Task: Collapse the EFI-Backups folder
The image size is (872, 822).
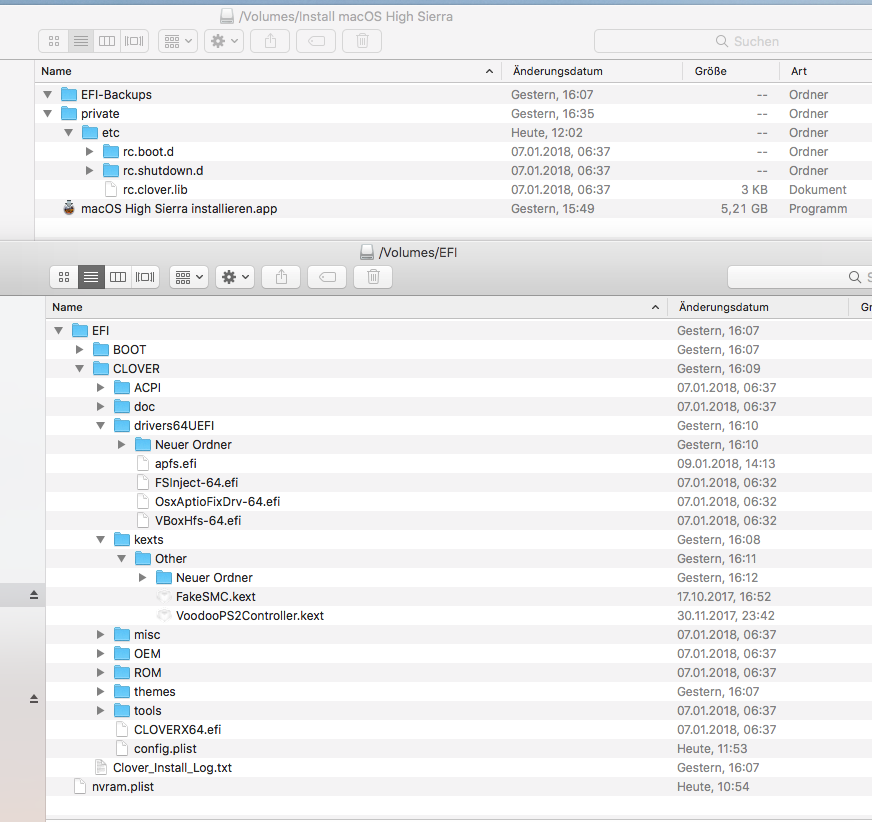Action: (x=48, y=95)
